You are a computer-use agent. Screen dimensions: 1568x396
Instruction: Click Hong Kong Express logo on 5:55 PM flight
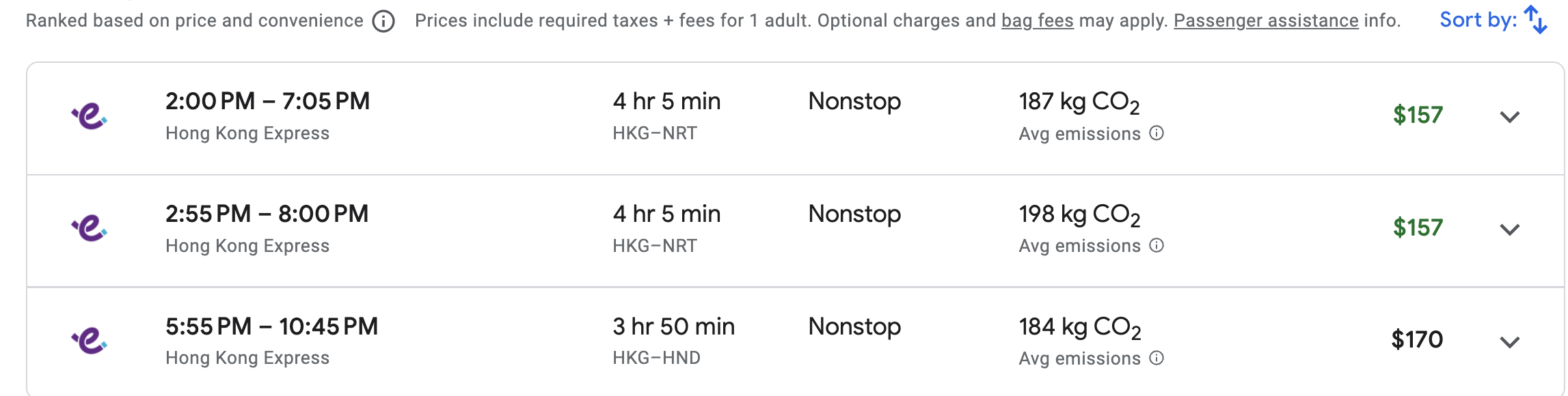click(x=90, y=341)
